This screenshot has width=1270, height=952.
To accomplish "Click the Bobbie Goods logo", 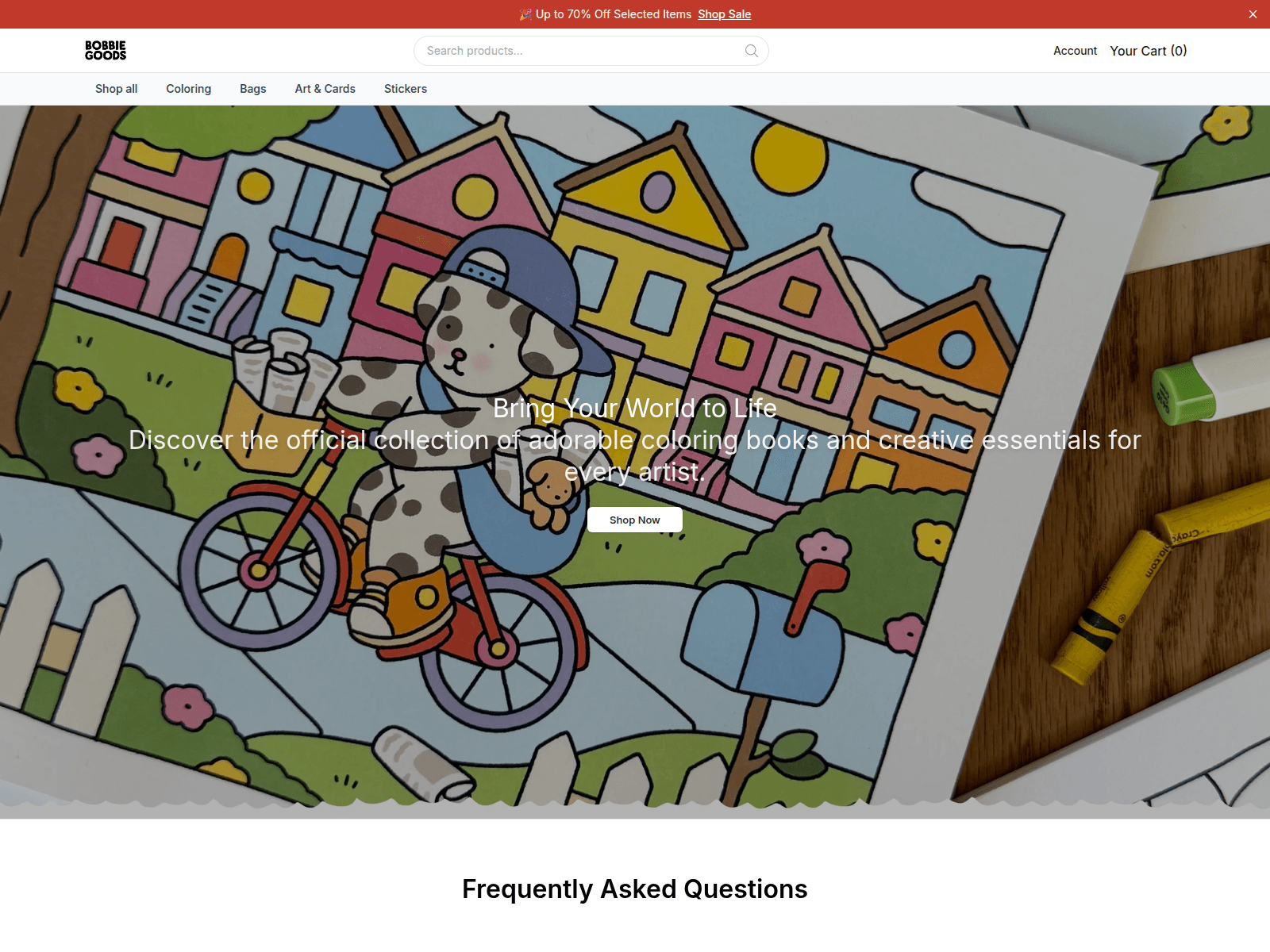I will pyautogui.click(x=106, y=51).
